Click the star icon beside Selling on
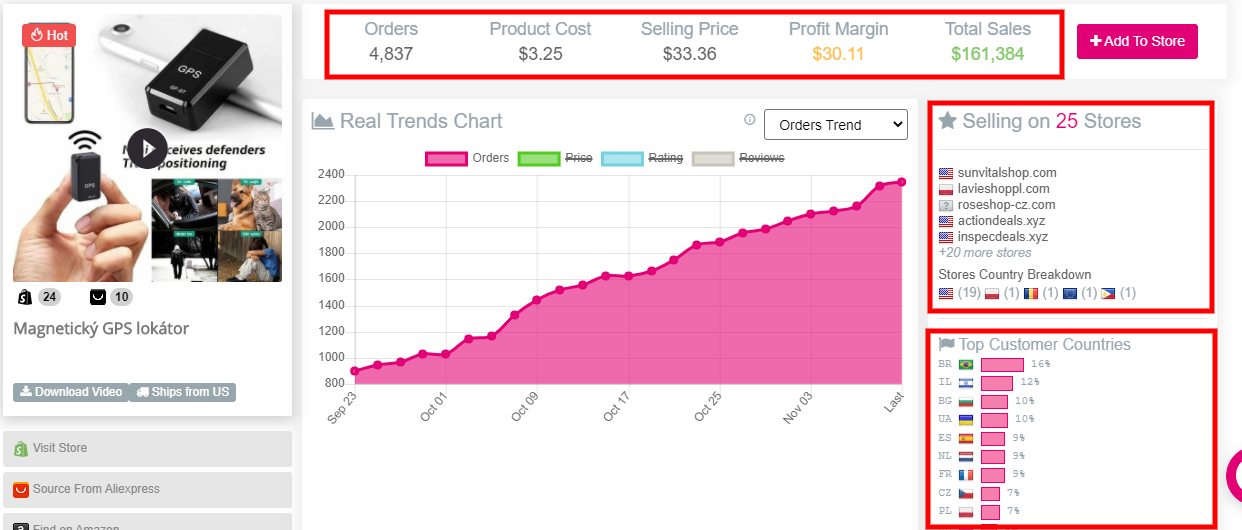The image size is (1242, 530). pyautogui.click(x=948, y=121)
